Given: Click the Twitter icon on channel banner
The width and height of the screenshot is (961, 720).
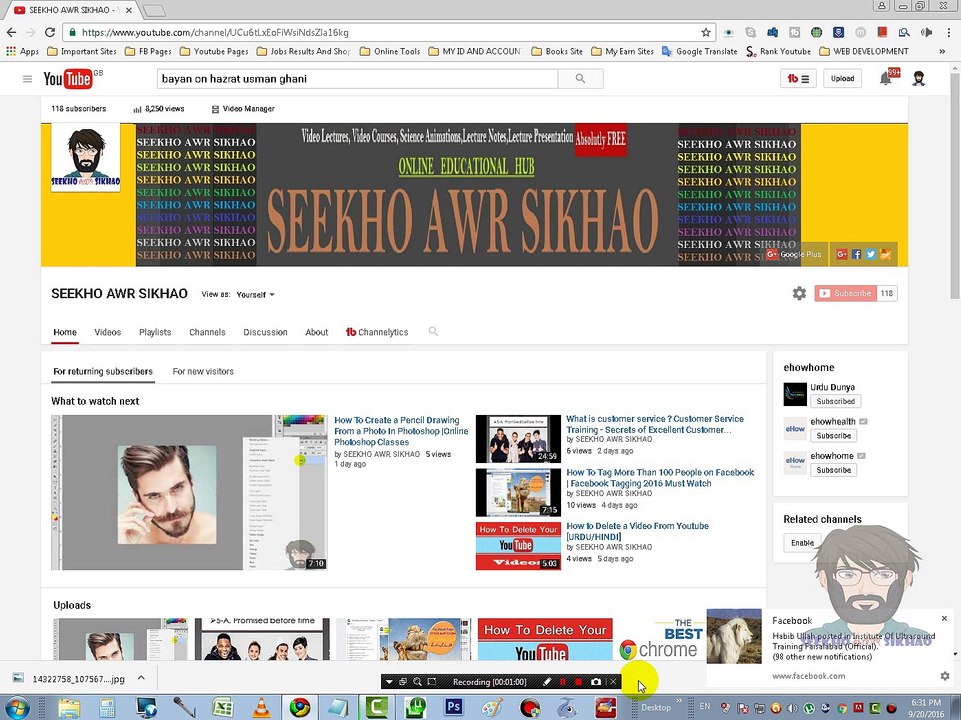Looking at the screenshot, I should pyautogui.click(x=870, y=254).
